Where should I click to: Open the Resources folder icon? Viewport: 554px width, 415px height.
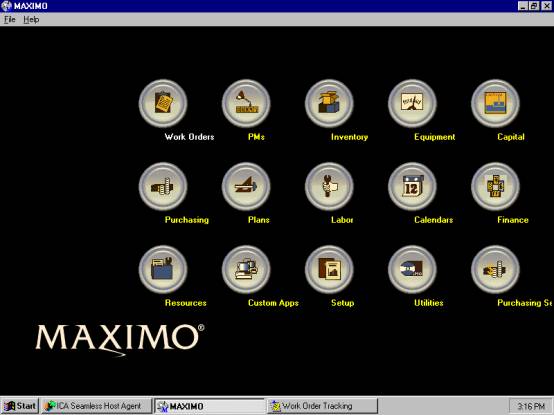point(163,269)
